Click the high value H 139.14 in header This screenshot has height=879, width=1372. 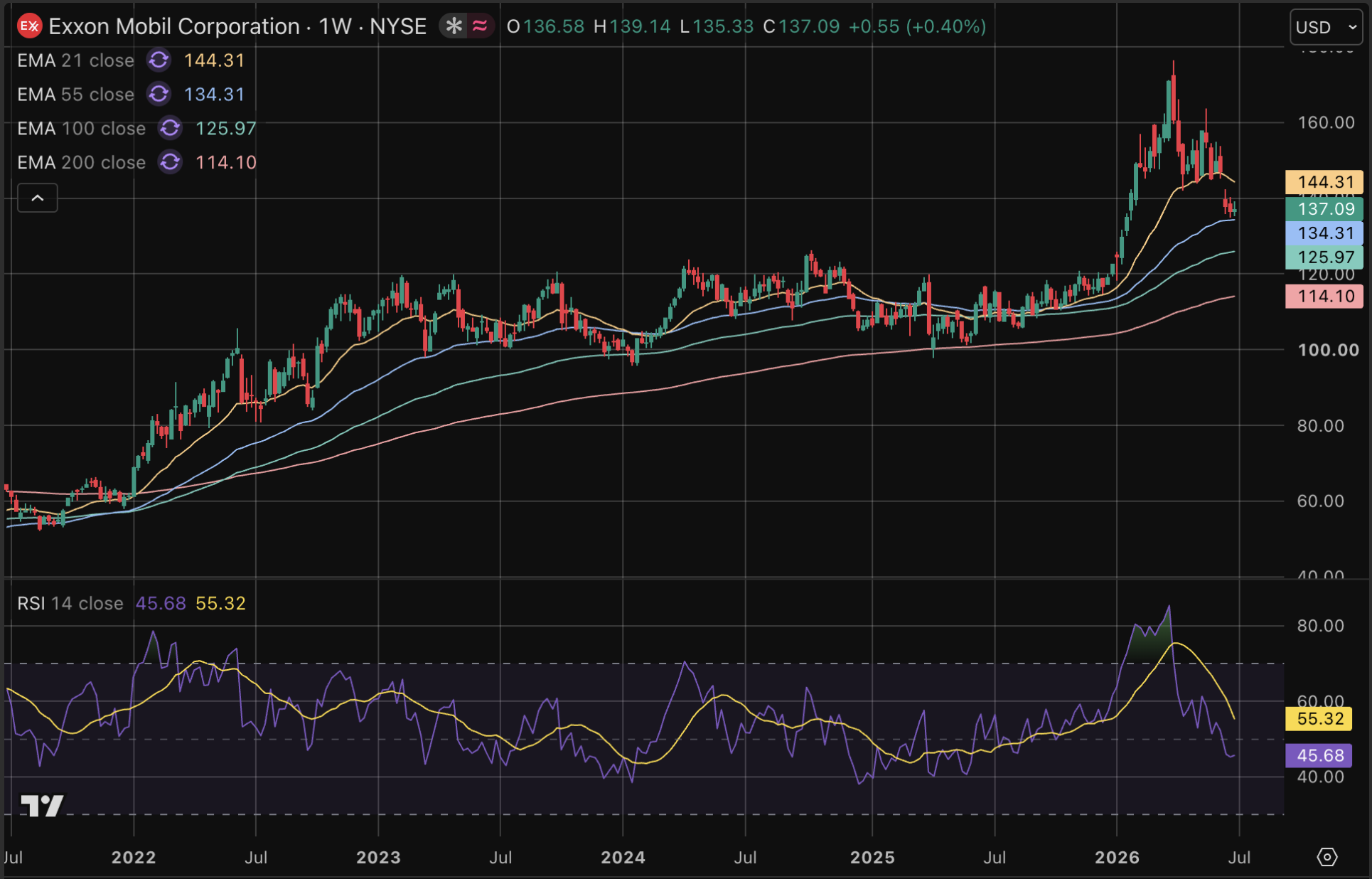pyautogui.click(x=632, y=26)
